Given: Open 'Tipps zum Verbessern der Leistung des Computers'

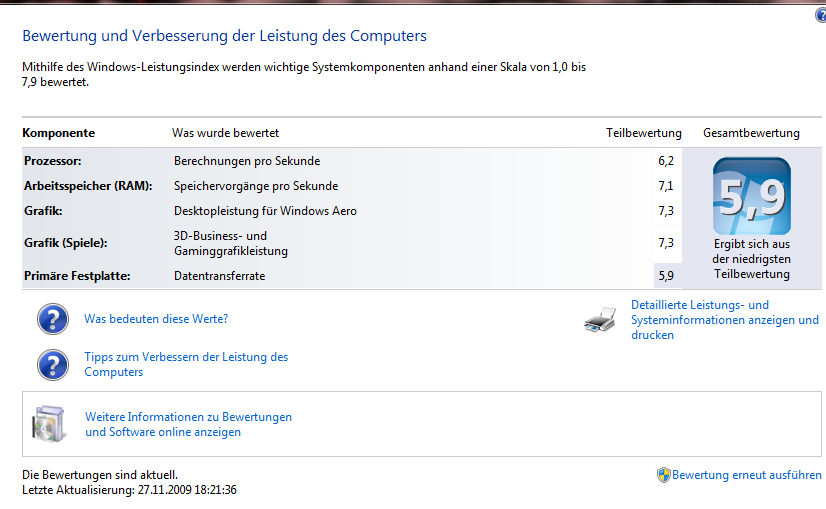Looking at the screenshot, I should [186, 364].
